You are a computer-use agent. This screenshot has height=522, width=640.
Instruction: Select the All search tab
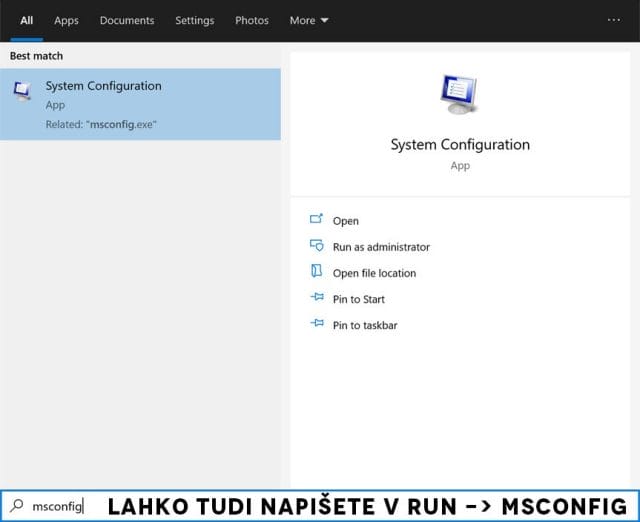click(x=27, y=20)
